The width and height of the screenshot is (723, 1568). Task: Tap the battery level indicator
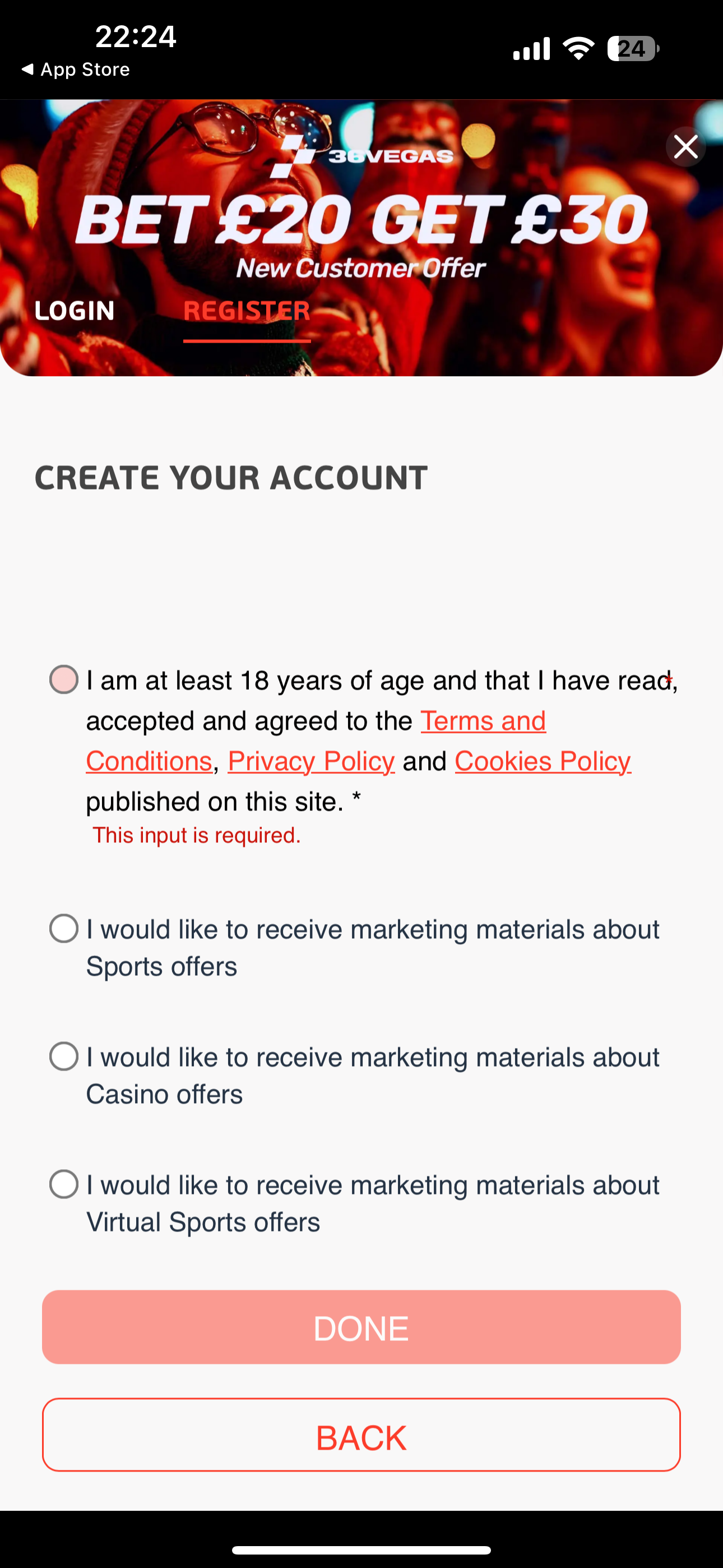click(x=633, y=49)
